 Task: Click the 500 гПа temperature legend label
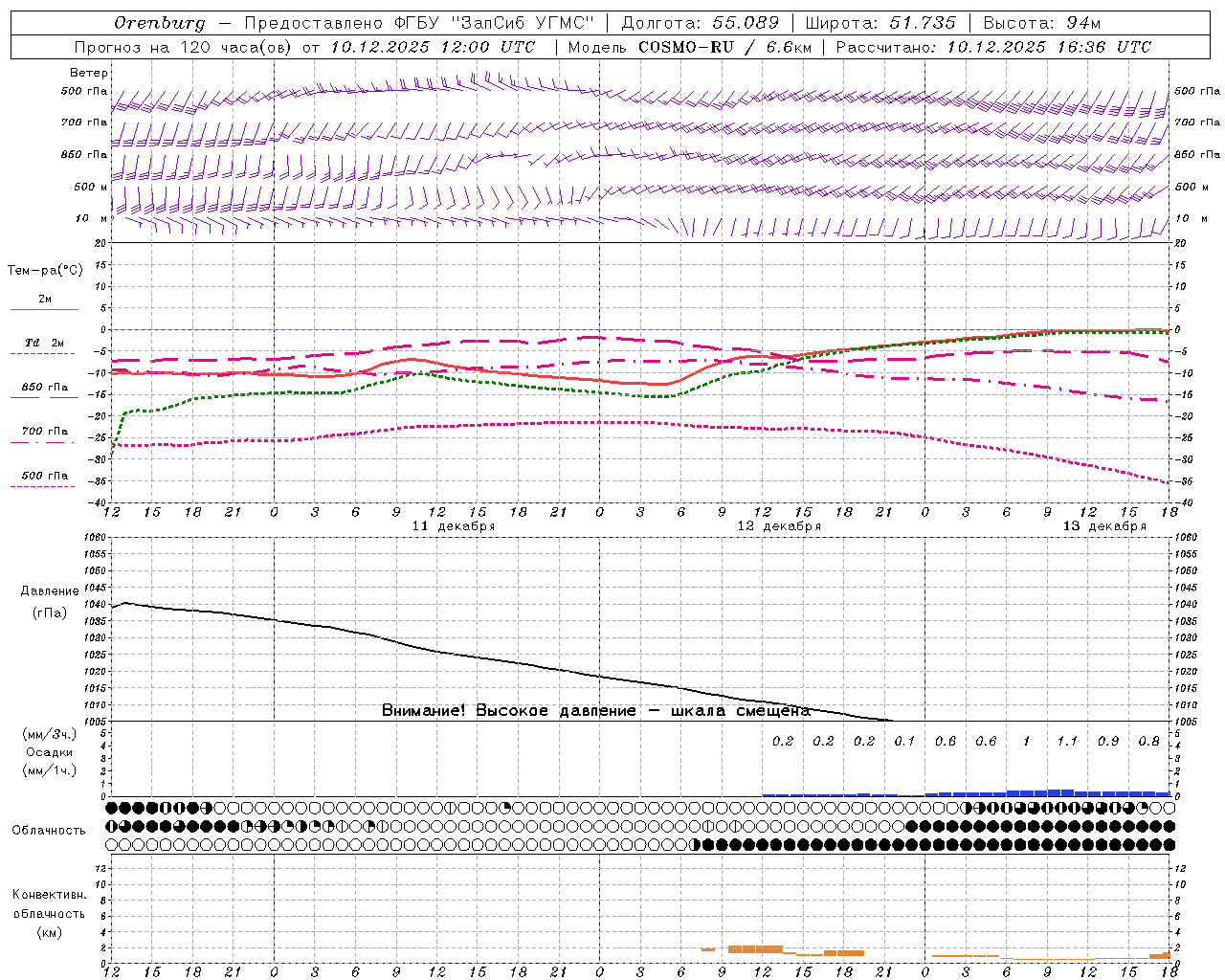click(45, 476)
